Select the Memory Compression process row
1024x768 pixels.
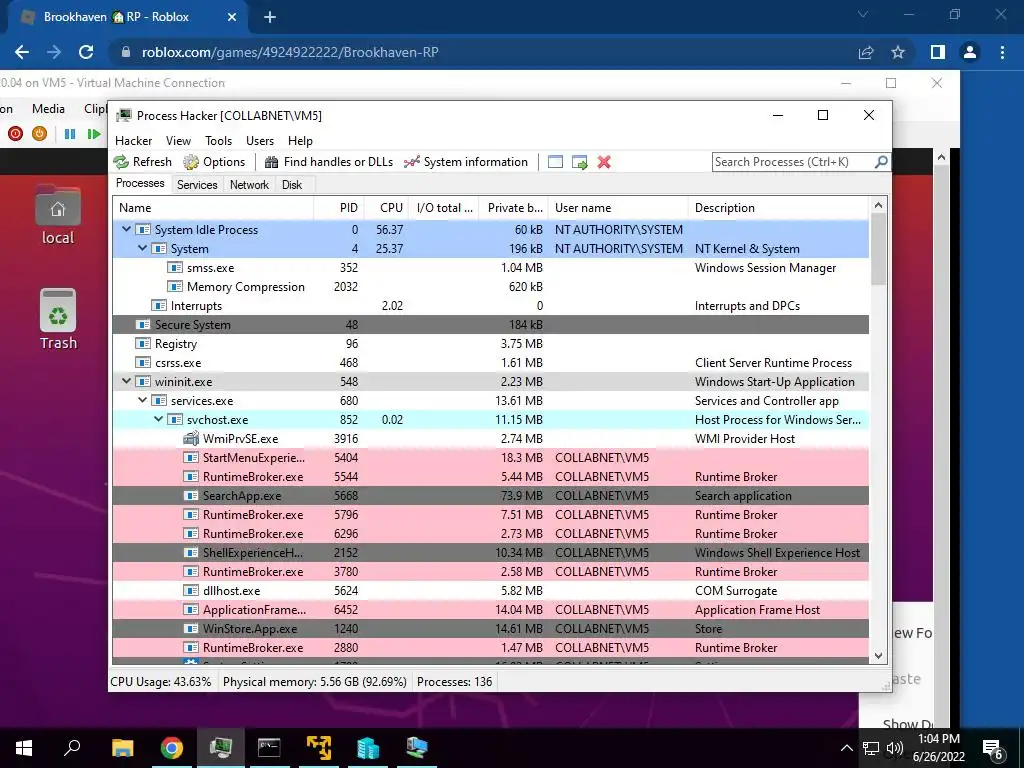(490, 287)
